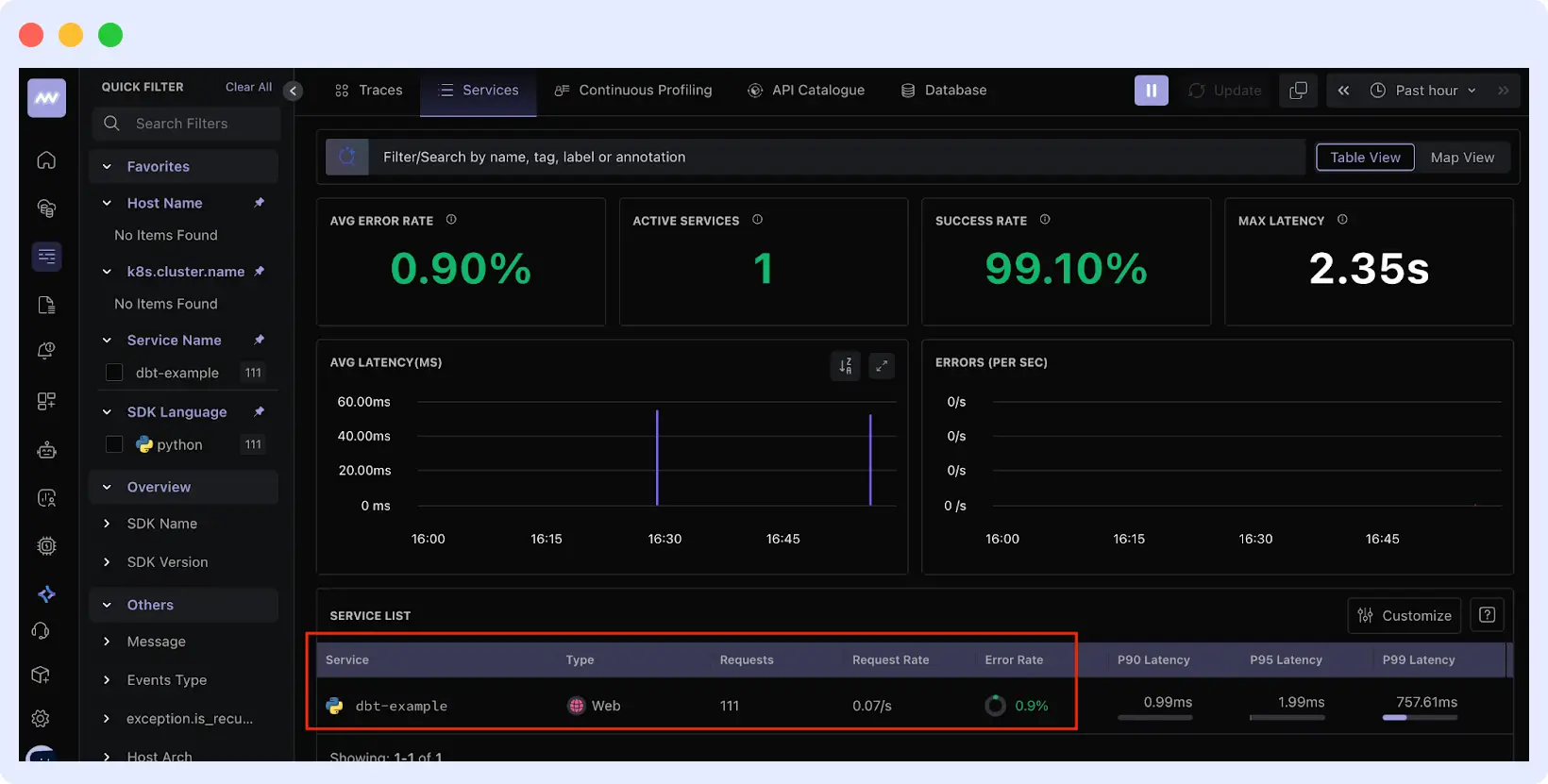Collapse the Others section
This screenshot has height=784, width=1548.
pos(107,605)
